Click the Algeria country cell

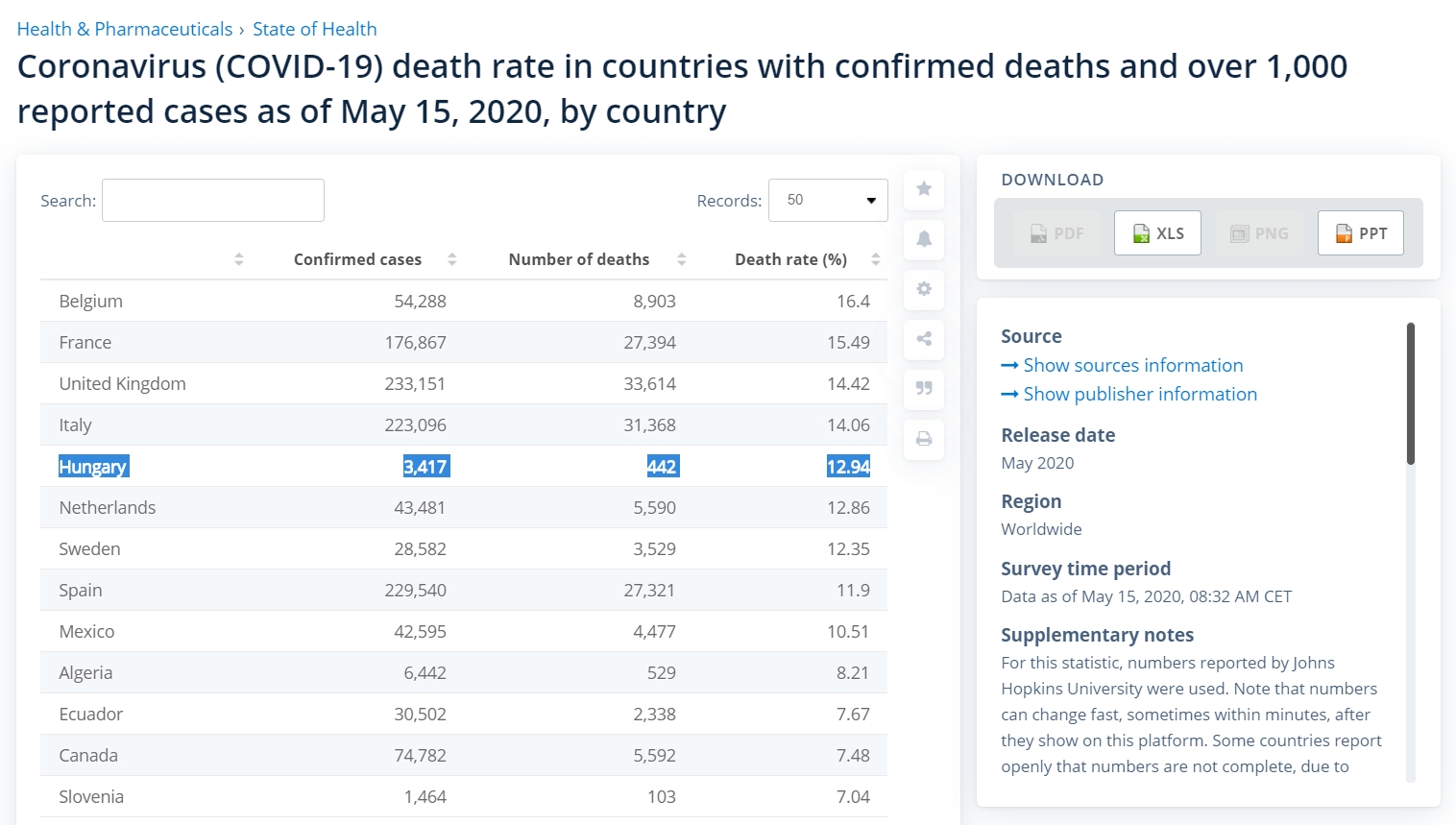coord(85,672)
